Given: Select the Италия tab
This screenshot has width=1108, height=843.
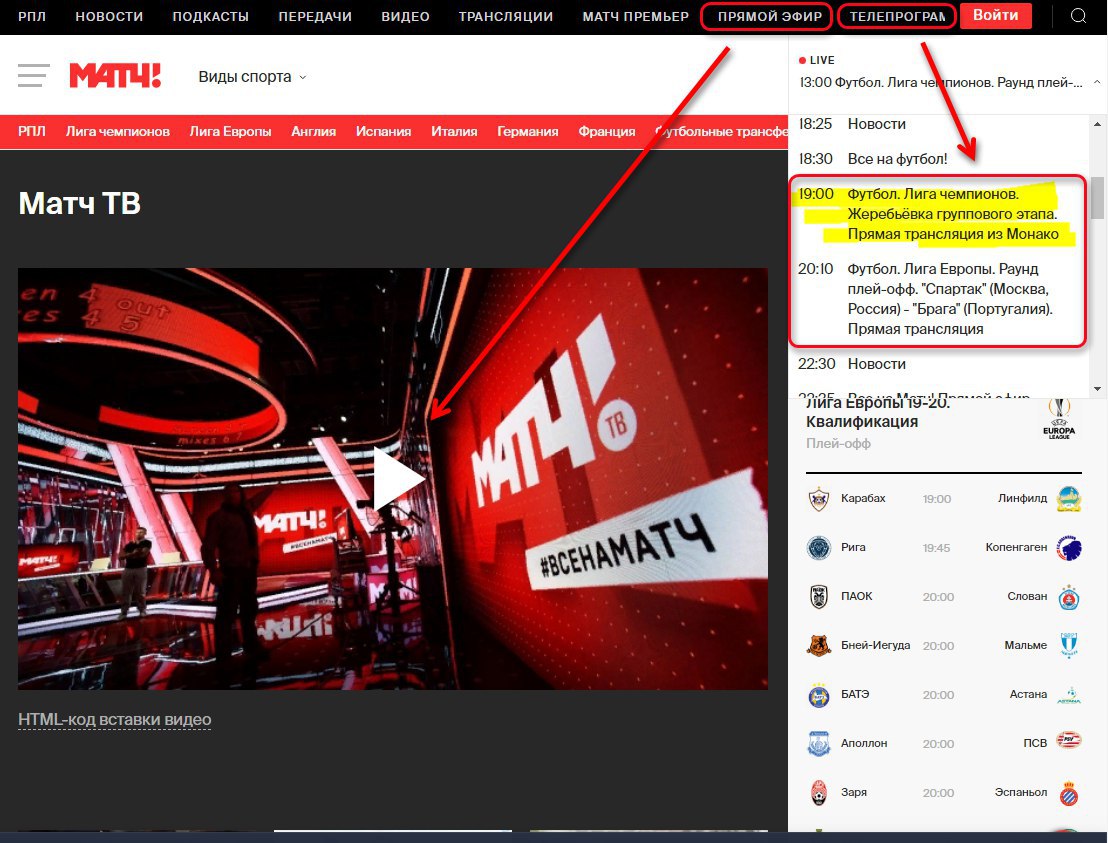Looking at the screenshot, I should (x=454, y=131).
